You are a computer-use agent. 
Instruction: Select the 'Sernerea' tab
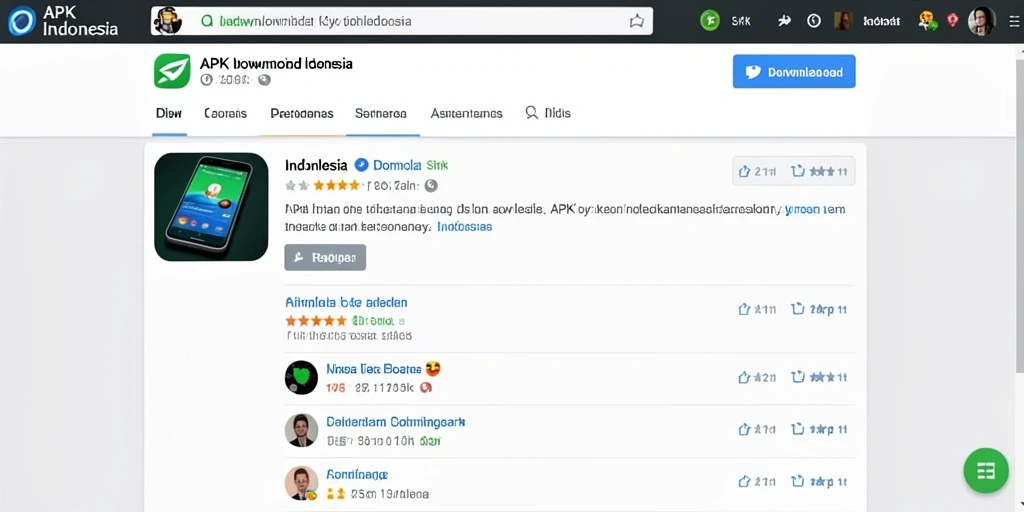coord(381,113)
